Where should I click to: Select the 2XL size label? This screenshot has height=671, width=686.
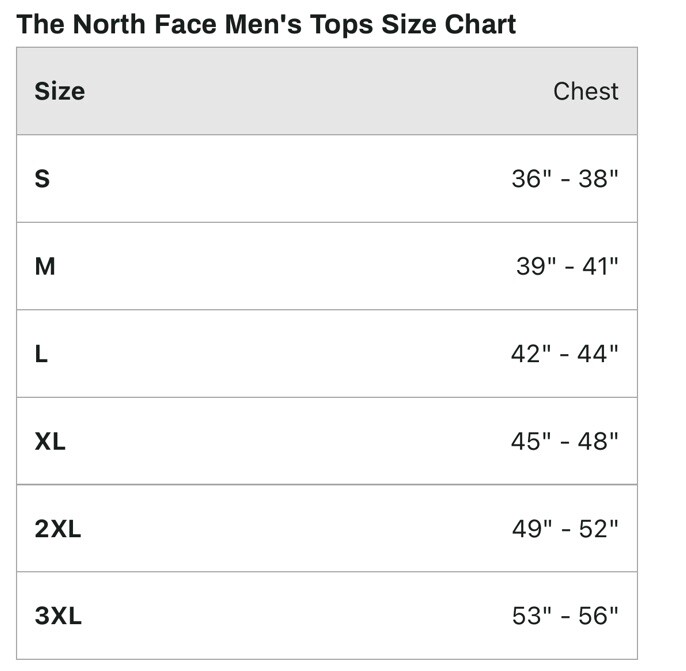58,529
